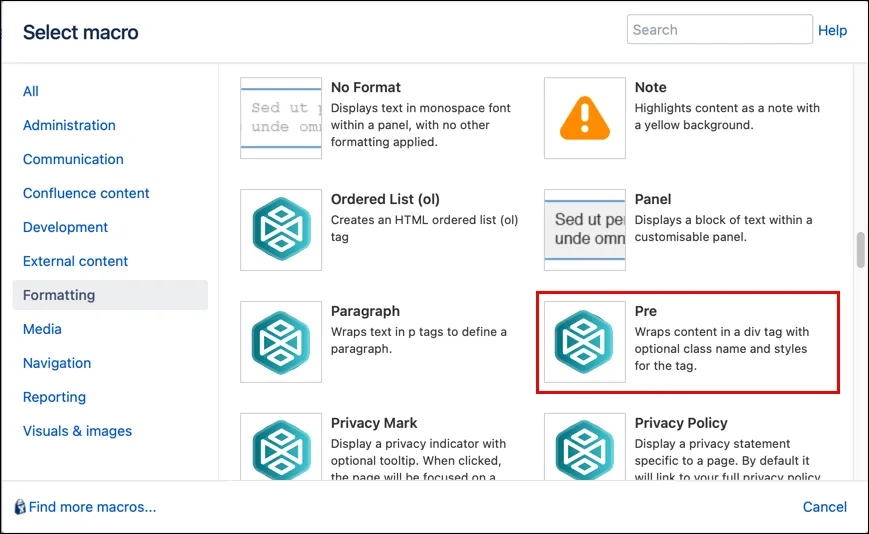The width and height of the screenshot is (869, 534).
Task: Click the Find more macros link
Action: pyautogui.click(x=93, y=507)
